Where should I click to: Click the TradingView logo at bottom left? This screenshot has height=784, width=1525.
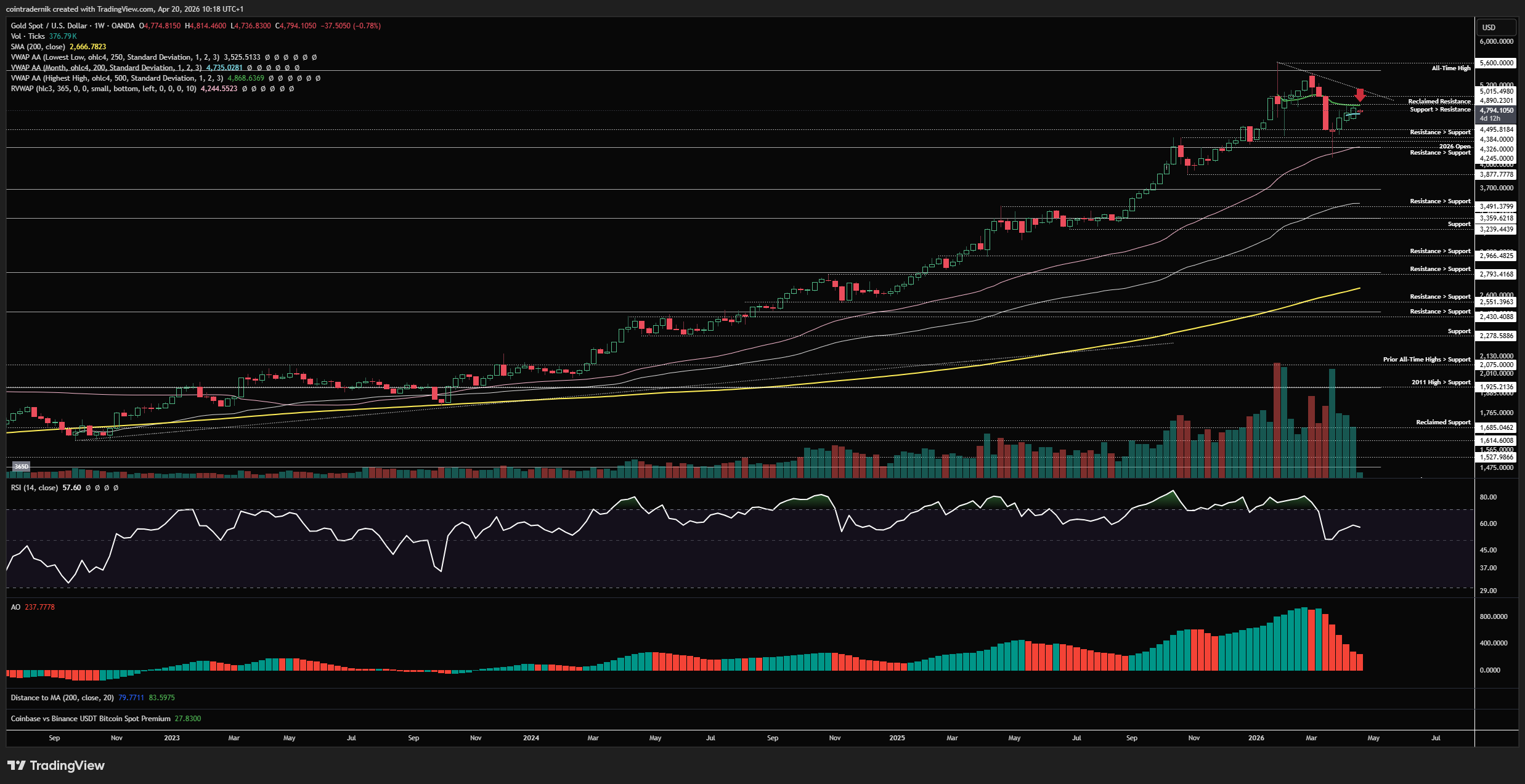56,766
